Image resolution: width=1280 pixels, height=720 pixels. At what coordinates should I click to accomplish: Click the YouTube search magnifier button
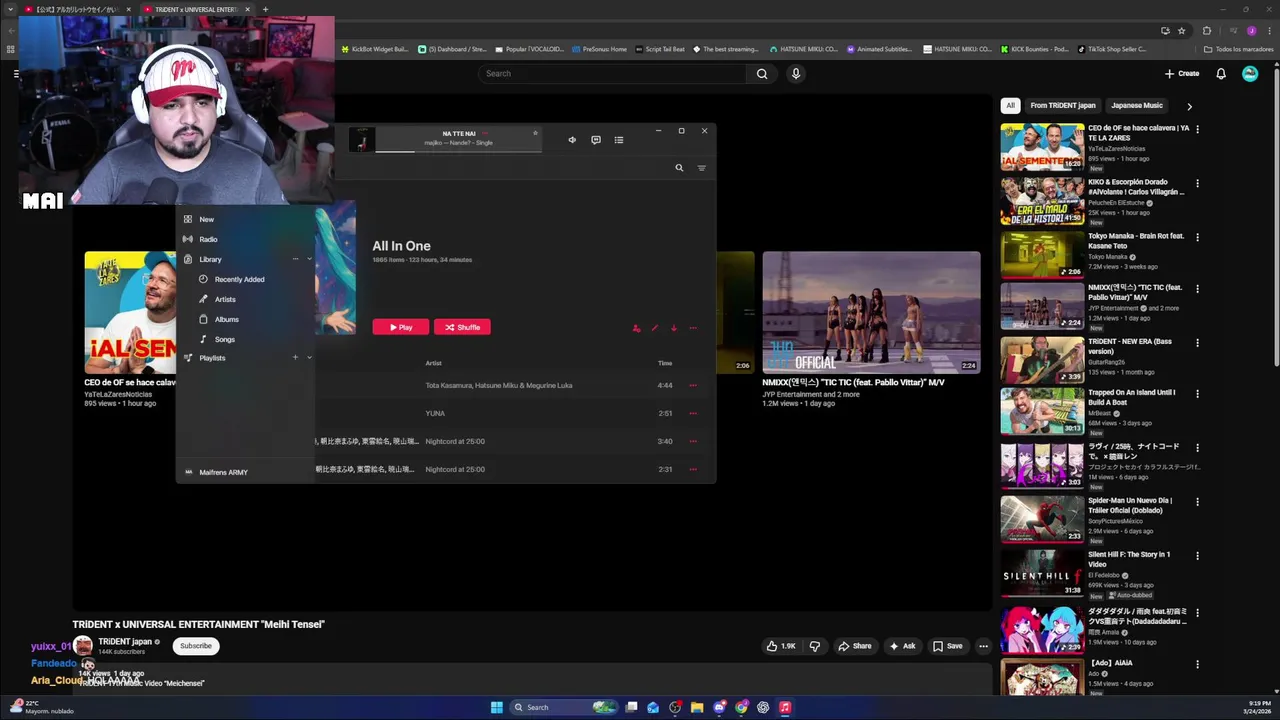point(762,73)
